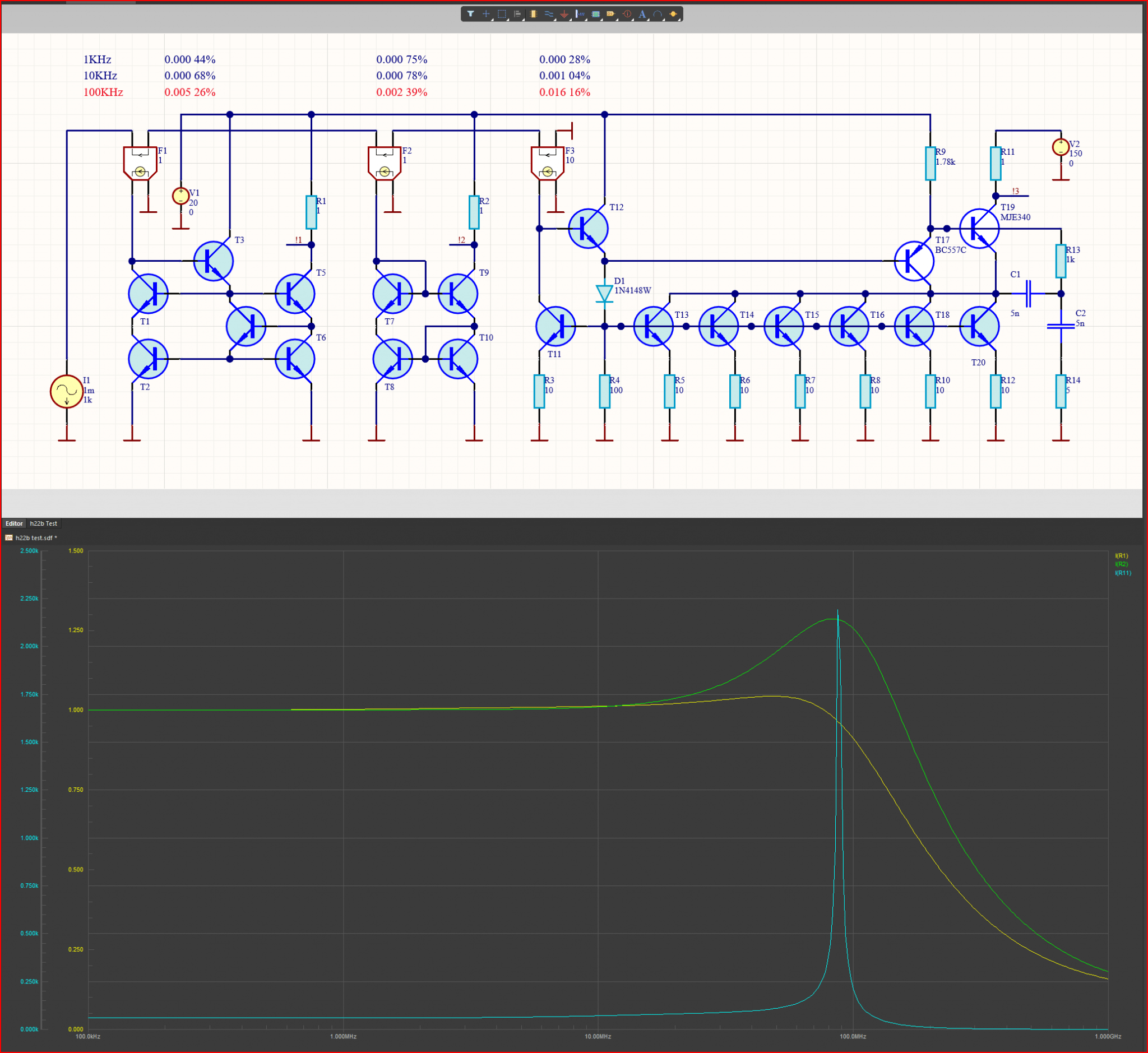Select the blue cross move tool
Viewport: 1148px width, 1053px height.
[485, 14]
